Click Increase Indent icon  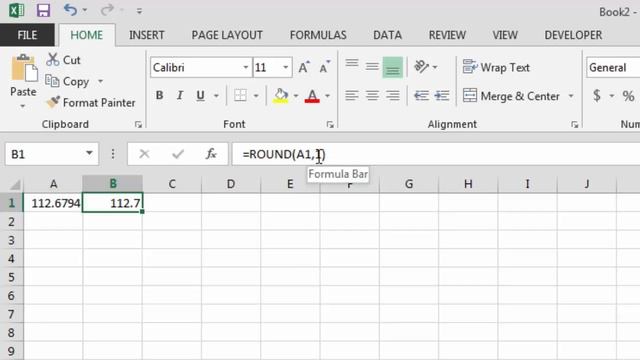point(442,96)
